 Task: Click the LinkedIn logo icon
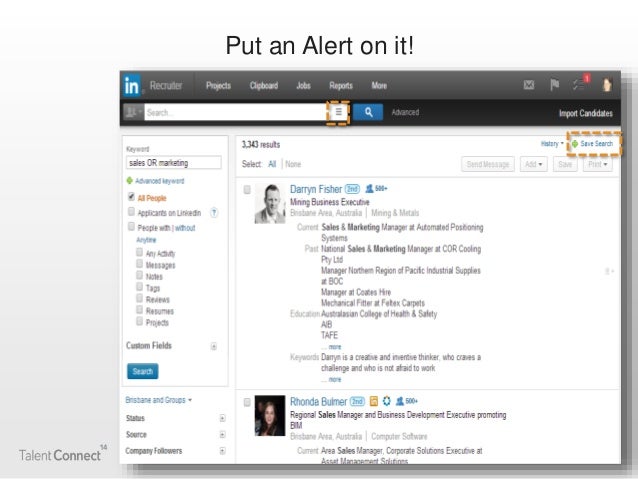click(132, 85)
